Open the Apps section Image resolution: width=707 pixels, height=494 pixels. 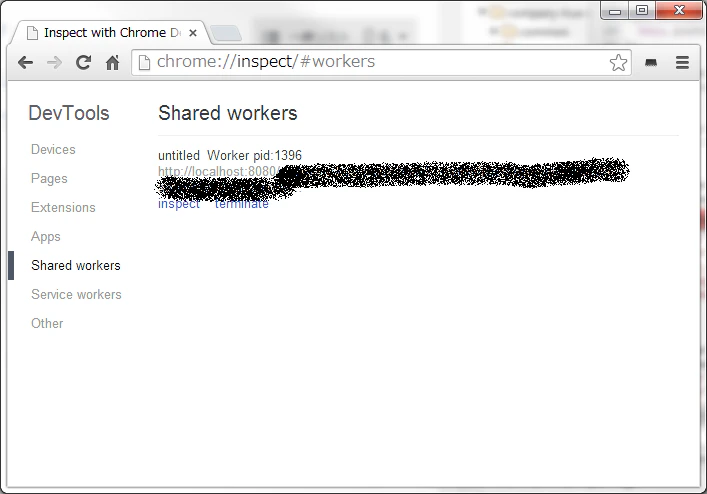coord(46,236)
